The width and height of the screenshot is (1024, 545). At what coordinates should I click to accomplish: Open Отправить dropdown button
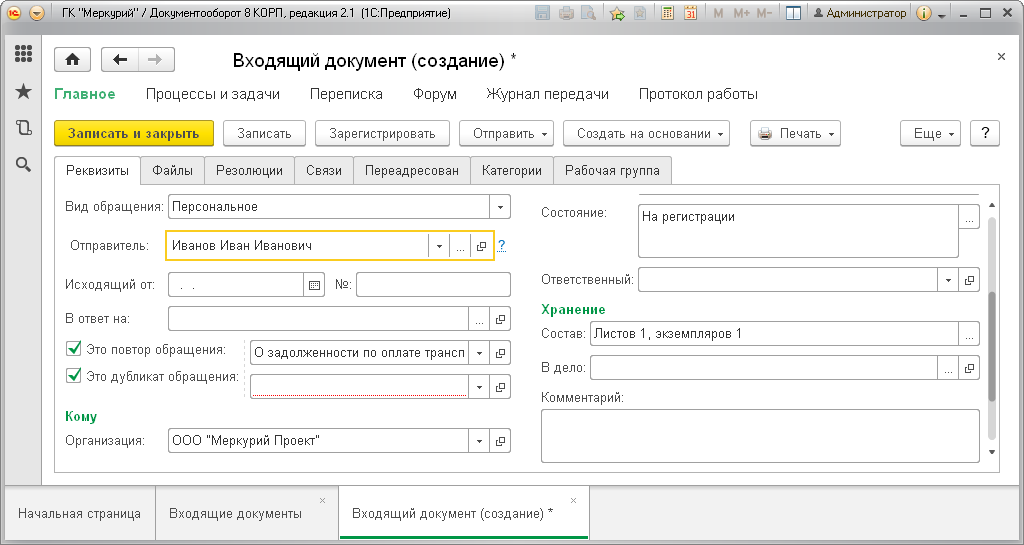506,133
